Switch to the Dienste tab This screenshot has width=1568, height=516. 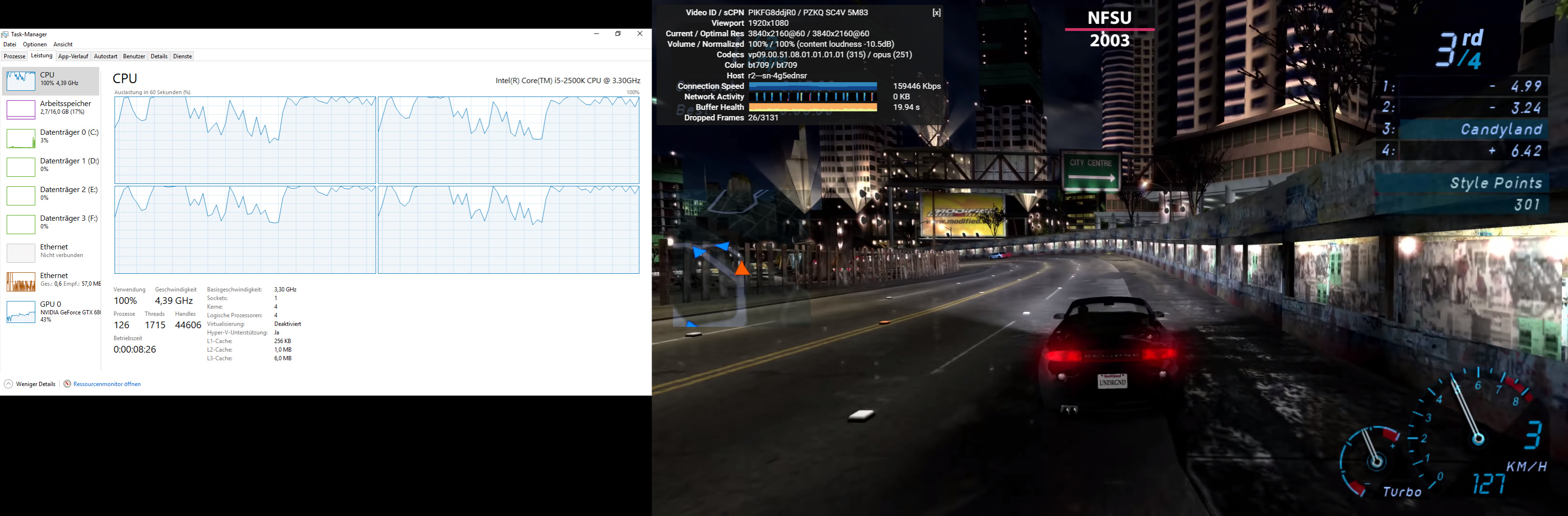tap(183, 56)
